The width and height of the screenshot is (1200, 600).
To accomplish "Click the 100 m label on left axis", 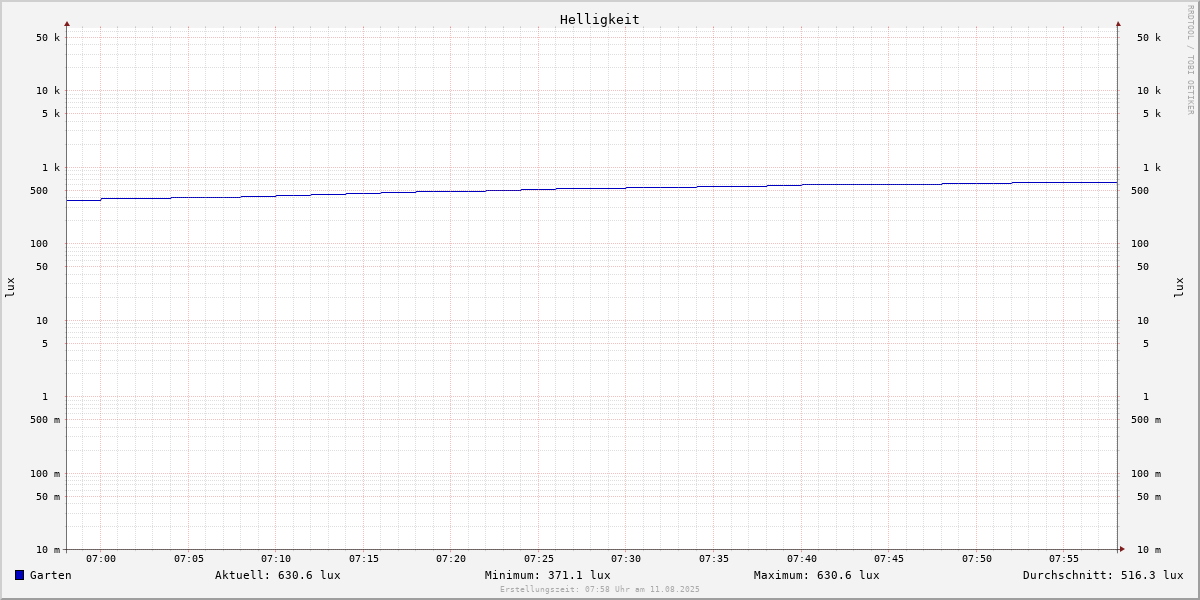I will click(45, 474).
